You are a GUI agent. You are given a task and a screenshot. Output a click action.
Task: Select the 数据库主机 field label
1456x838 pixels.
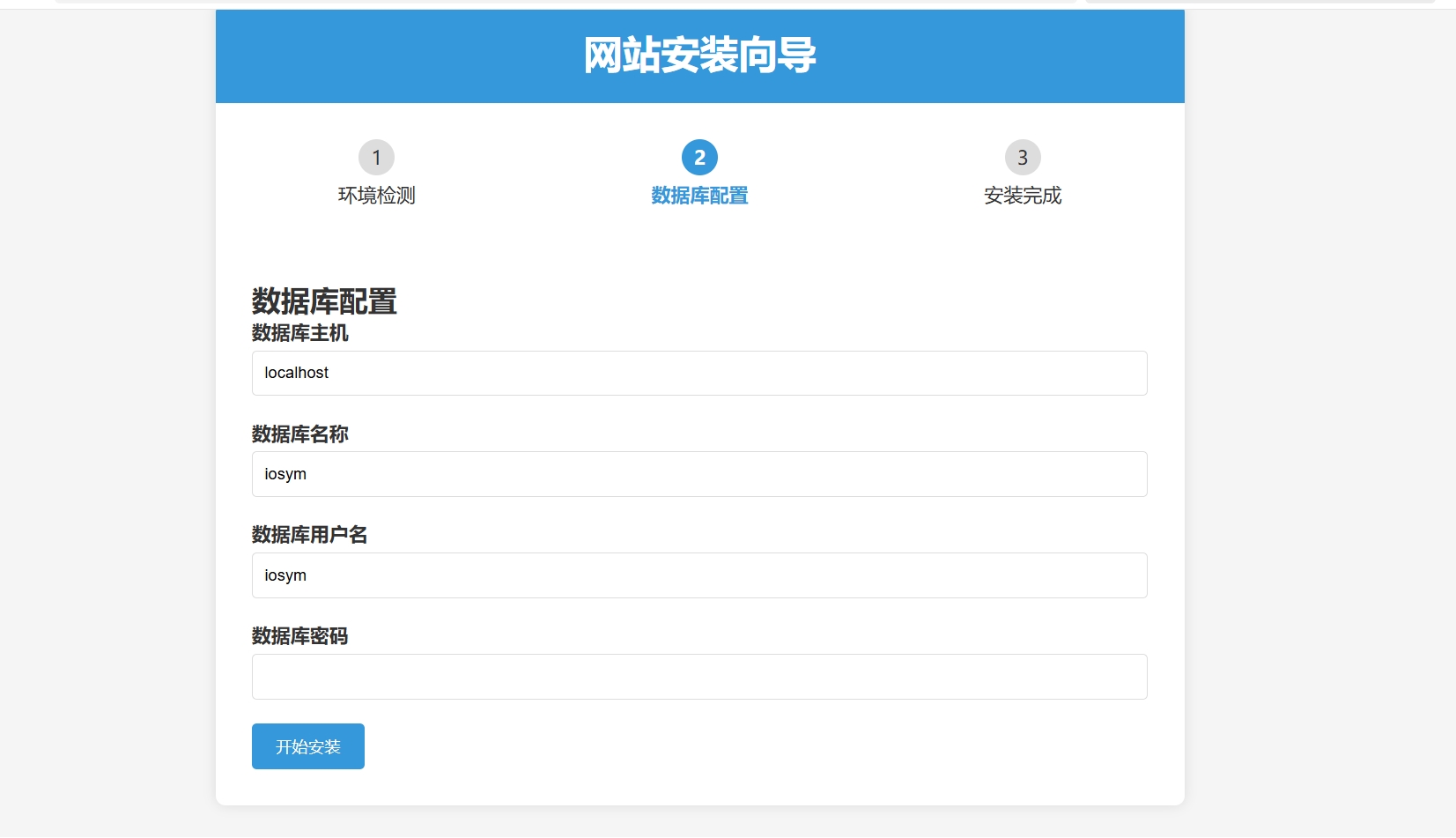[x=299, y=334]
